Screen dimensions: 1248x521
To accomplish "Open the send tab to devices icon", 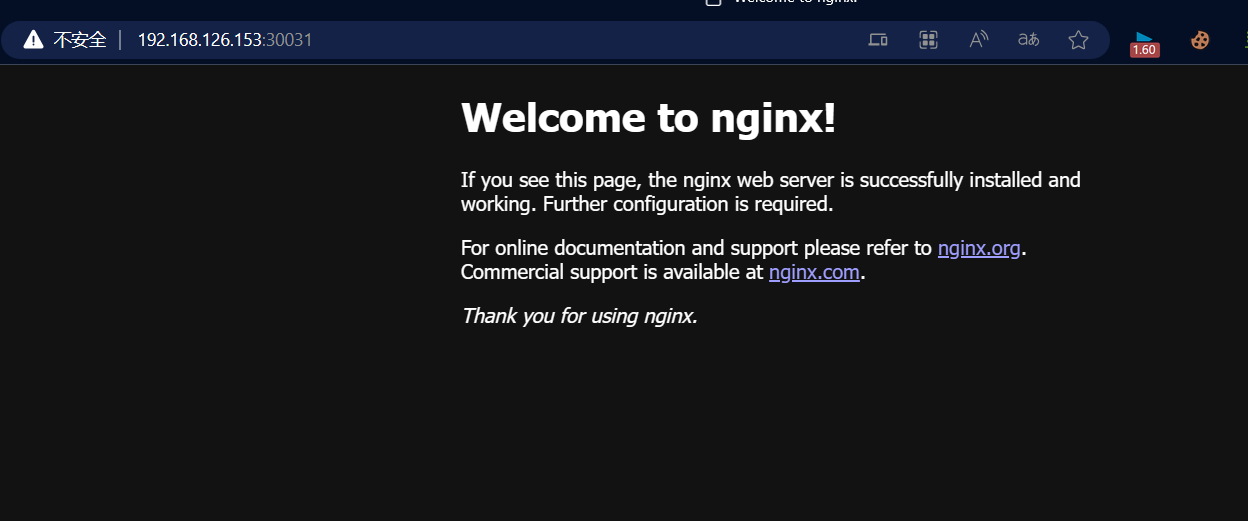I will [x=878, y=40].
